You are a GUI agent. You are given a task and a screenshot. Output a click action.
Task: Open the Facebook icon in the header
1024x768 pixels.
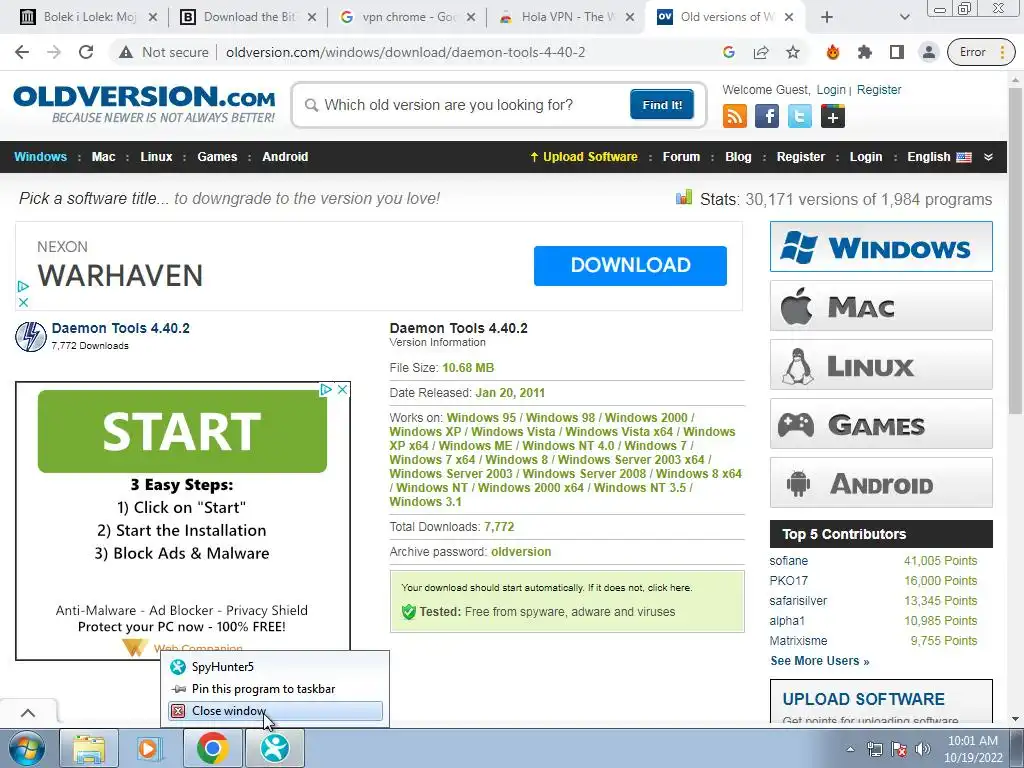point(767,117)
